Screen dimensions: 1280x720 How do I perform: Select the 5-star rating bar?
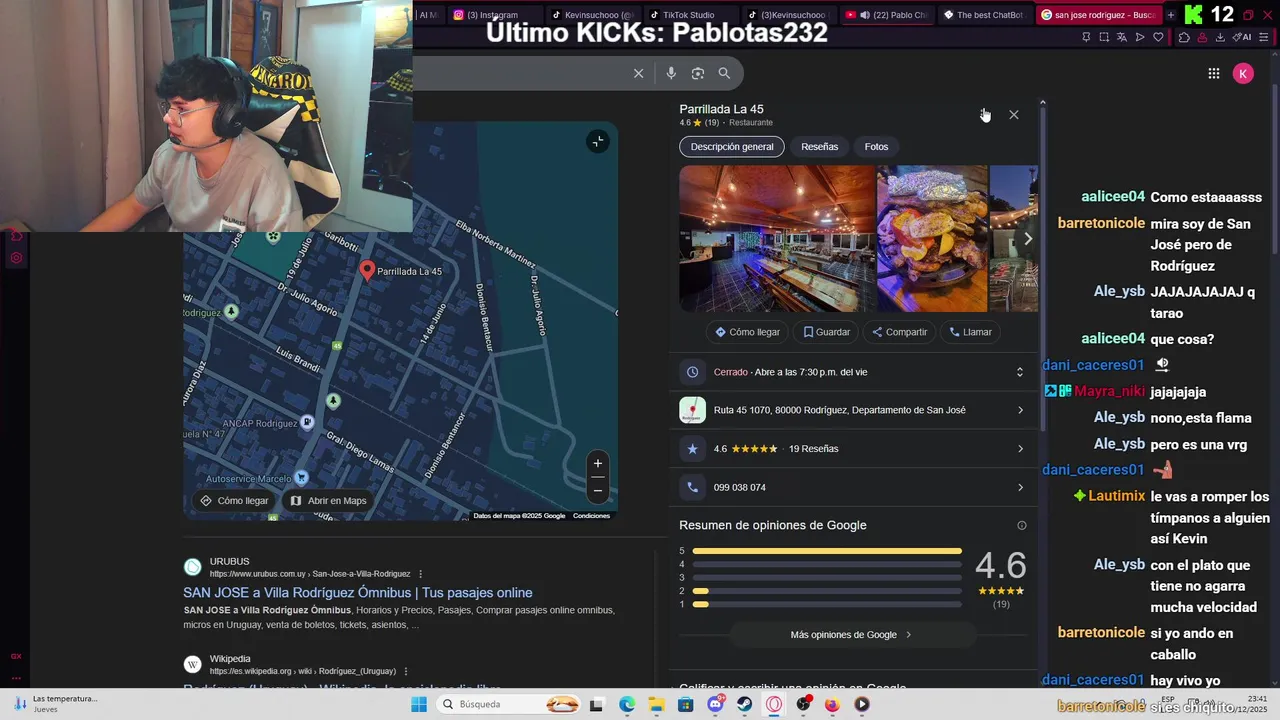(826, 551)
